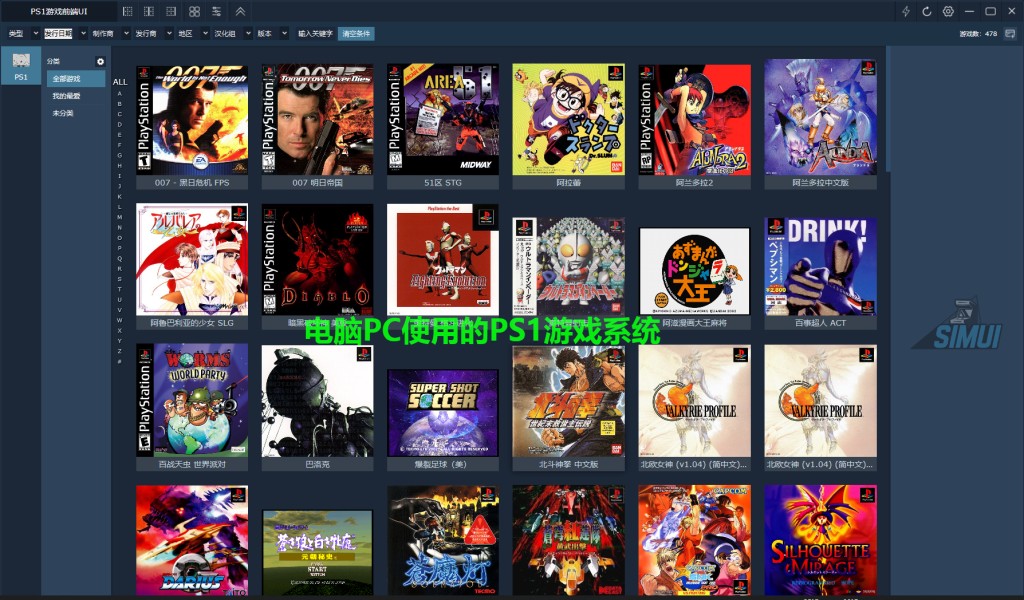
Task: Open the Diablo game cover
Action: (x=317, y=259)
